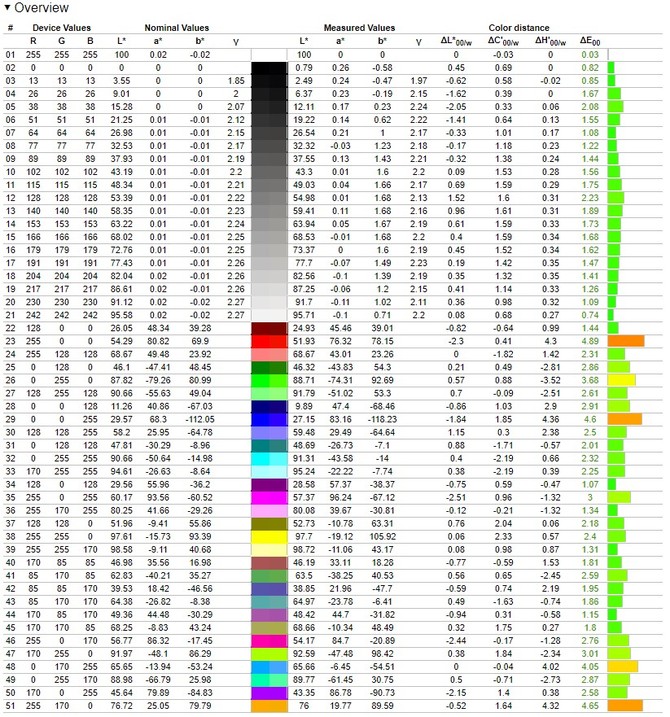Click nominal gamma 1.85 in row 03
The width and height of the screenshot is (670, 717).
click(236, 81)
